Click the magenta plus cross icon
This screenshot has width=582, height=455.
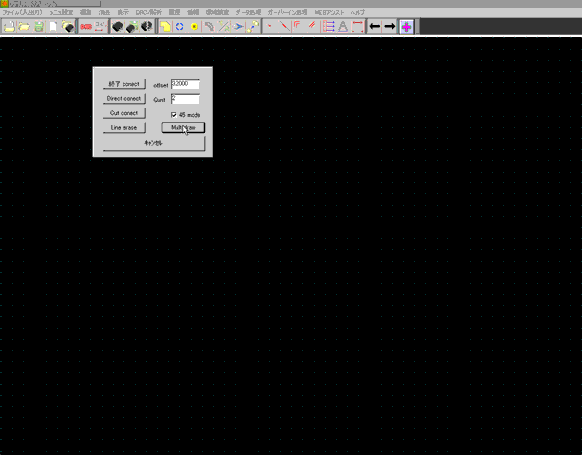(406, 27)
